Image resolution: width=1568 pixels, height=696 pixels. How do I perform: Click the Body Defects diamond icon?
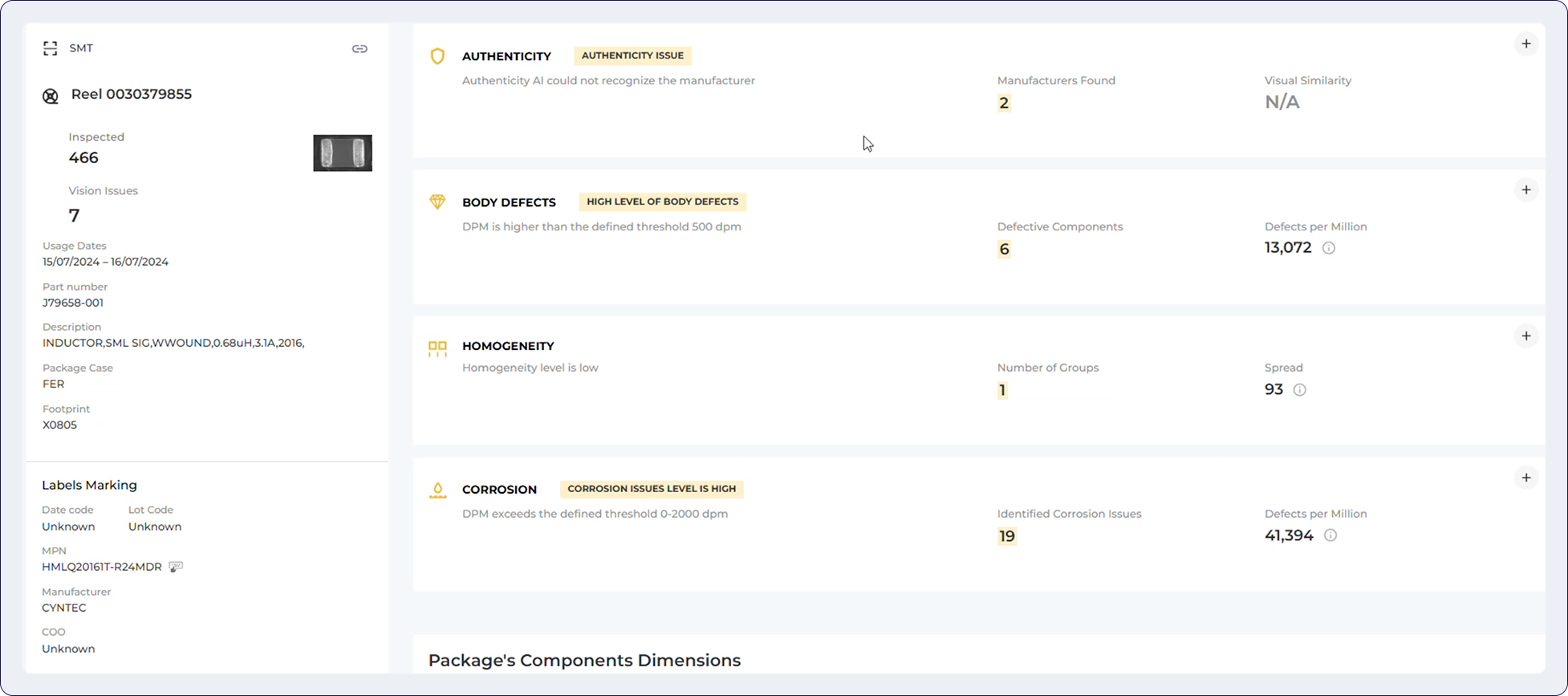click(x=437, y=201)
